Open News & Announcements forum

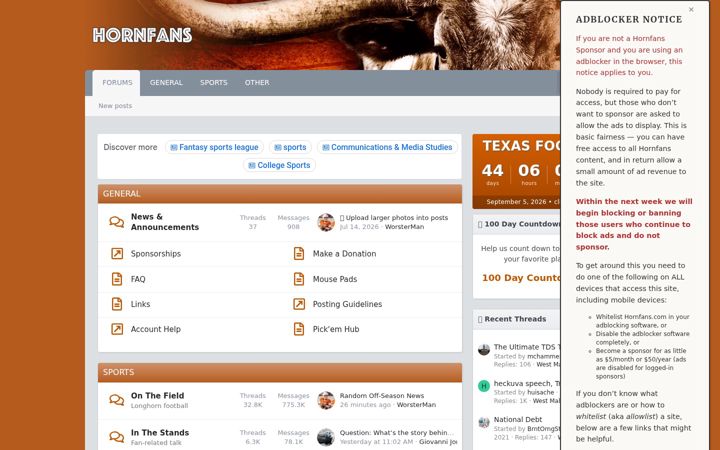pos(165,222)
